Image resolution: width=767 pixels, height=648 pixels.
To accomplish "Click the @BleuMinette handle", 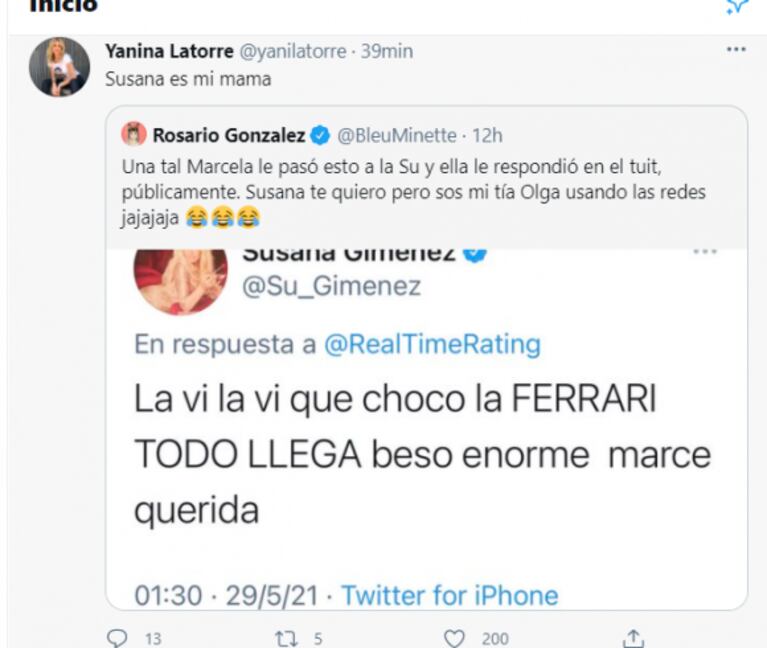I will tap(397, 134).
